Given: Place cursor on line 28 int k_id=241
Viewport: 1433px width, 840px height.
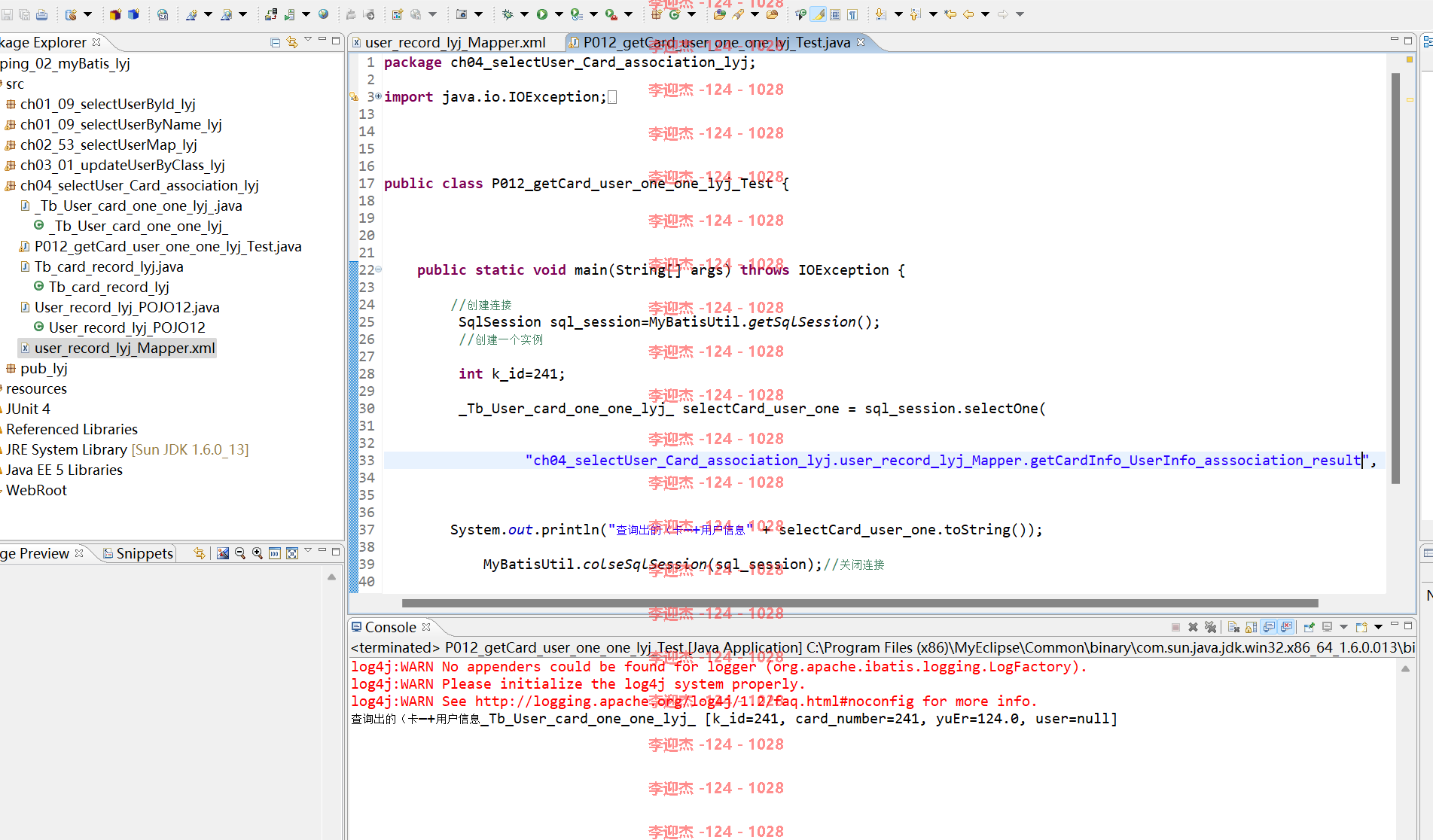Looking at the screenshot, I should 511,374.
